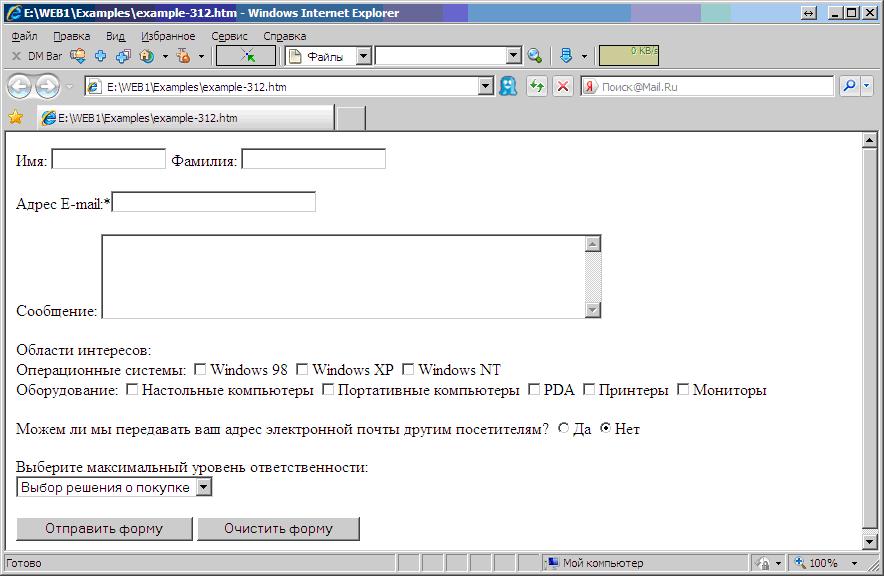Click the DM Bar magnifier search icon

click(x=534, y=56)
